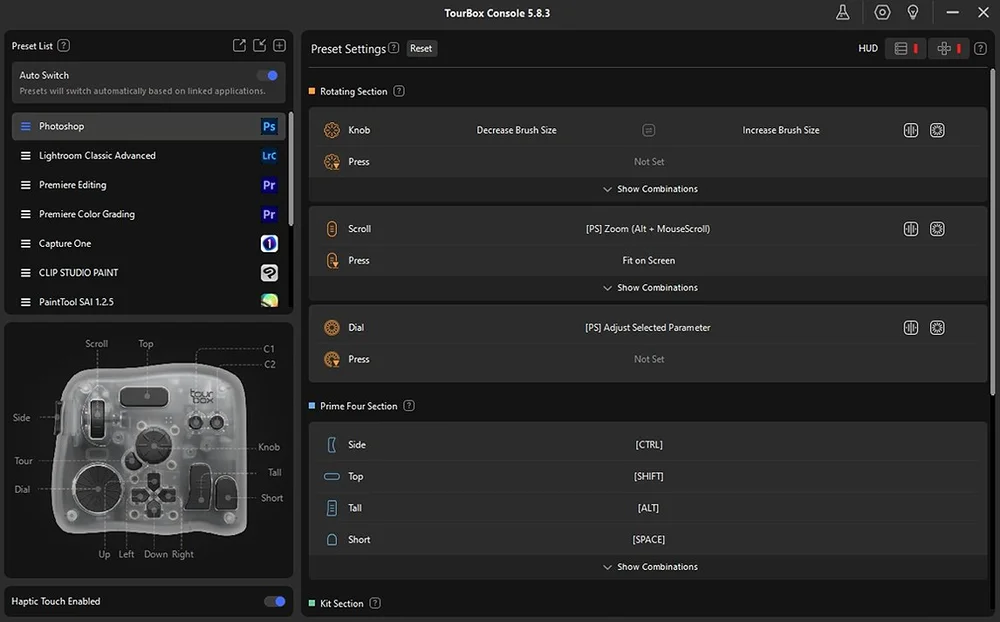Click the CLIP STUDIO PAINT app icon
Viewport: 1000px width, 622px height.
coord(269,273)
